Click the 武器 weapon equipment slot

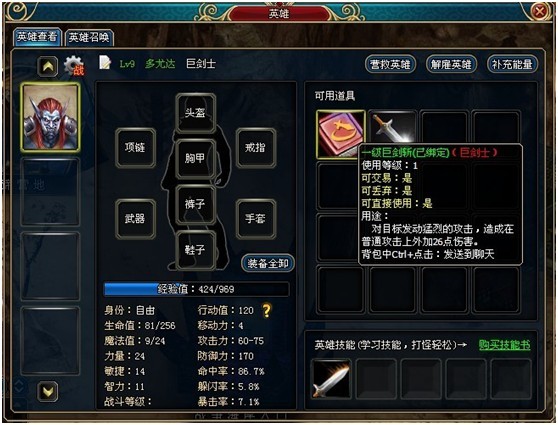135,219
